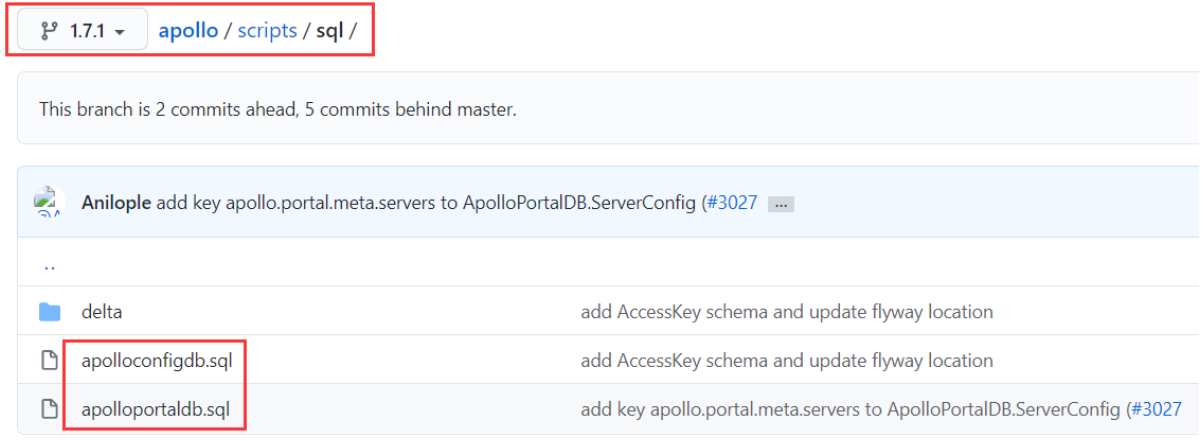Expand the commit message ellipsis button

point(780,204)
